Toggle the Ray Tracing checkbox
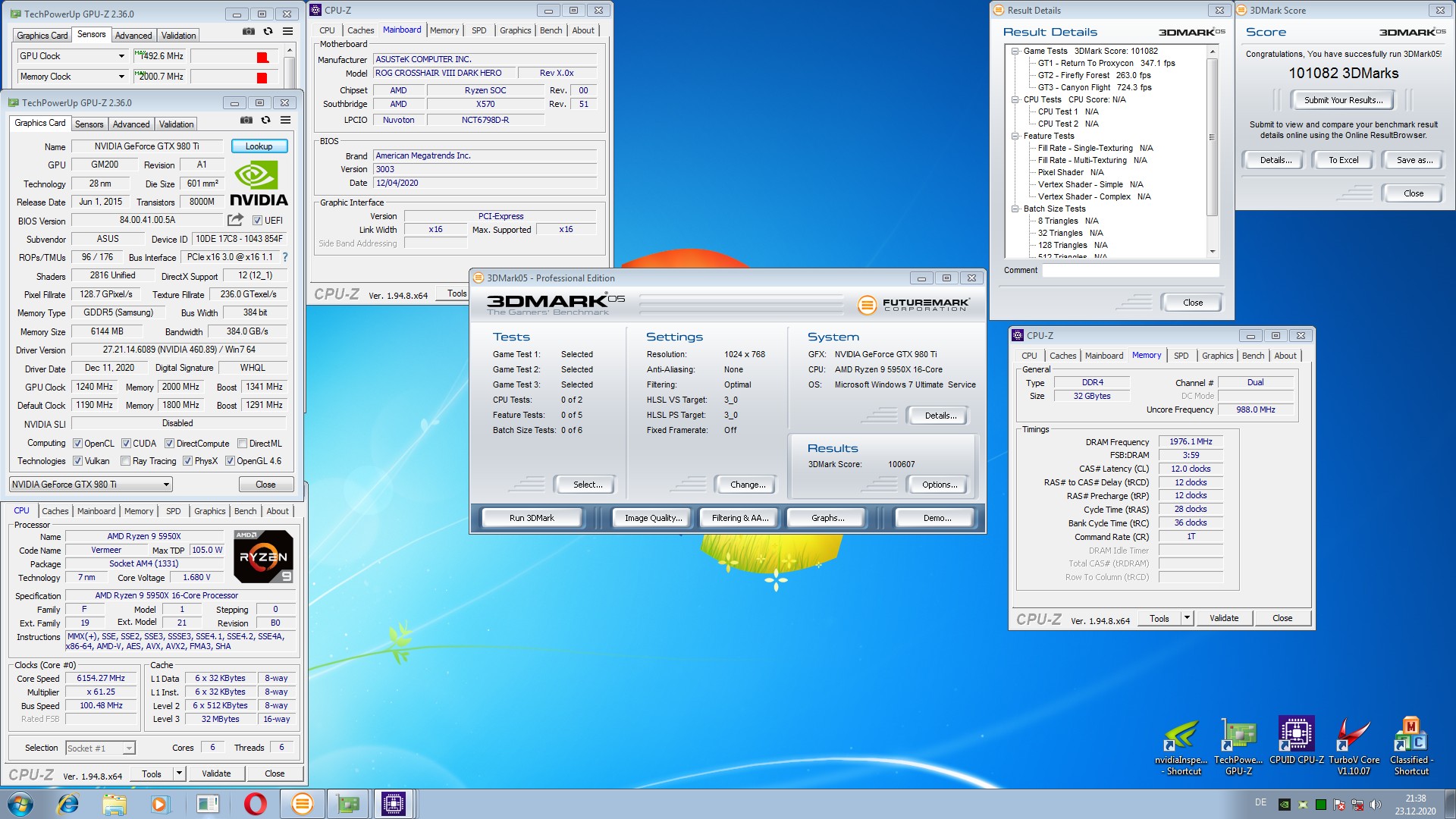This screenshot has height=819, width=1456. coord(125,461)
